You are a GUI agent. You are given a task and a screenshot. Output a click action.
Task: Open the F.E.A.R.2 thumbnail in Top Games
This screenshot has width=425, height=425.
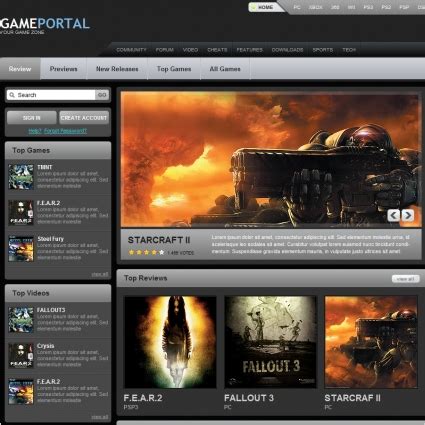point(21,213)
